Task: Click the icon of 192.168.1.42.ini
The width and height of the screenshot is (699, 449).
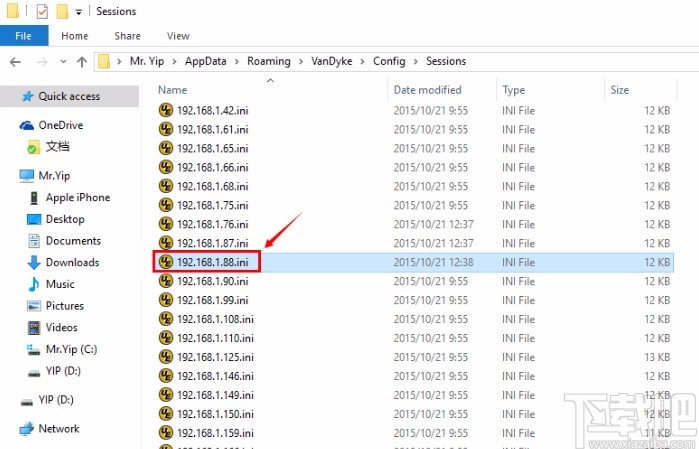Action: tap(166, 110)
